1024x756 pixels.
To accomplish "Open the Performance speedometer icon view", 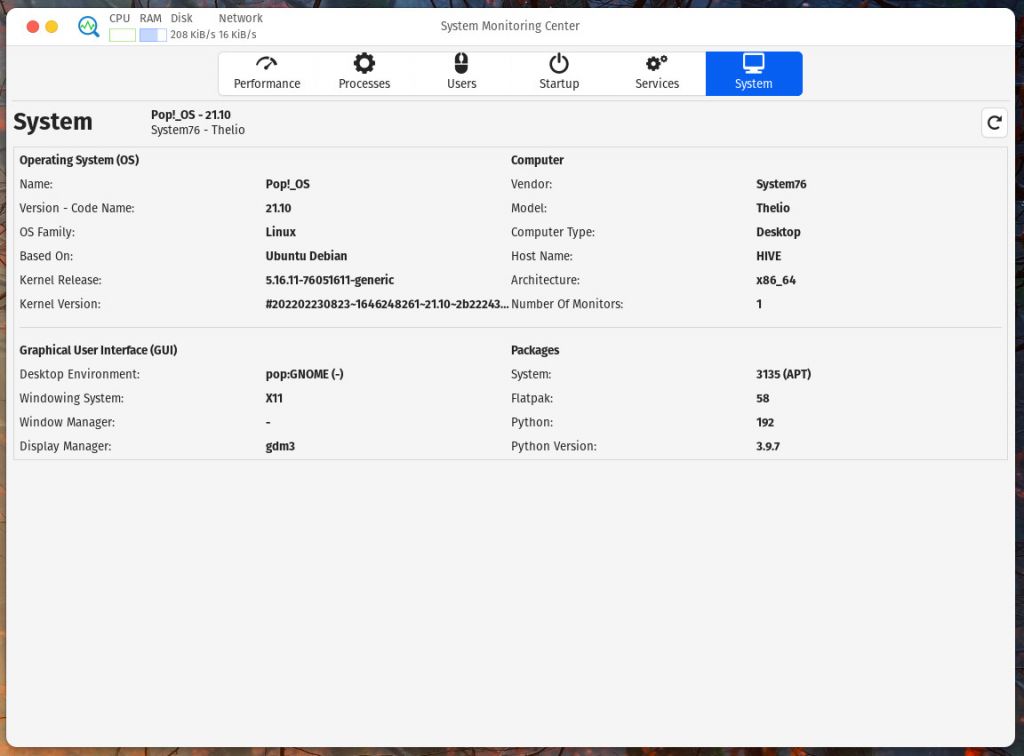I will pos(266,62).
